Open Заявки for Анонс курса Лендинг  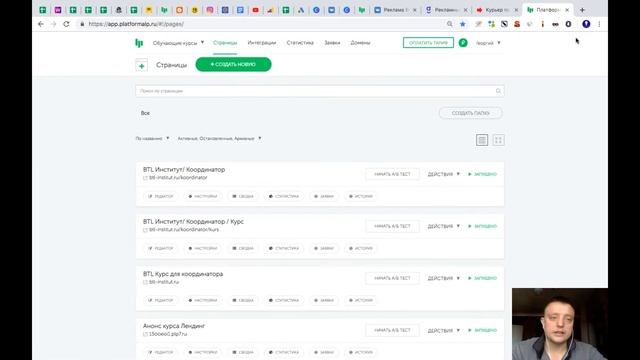pos(324,352)
